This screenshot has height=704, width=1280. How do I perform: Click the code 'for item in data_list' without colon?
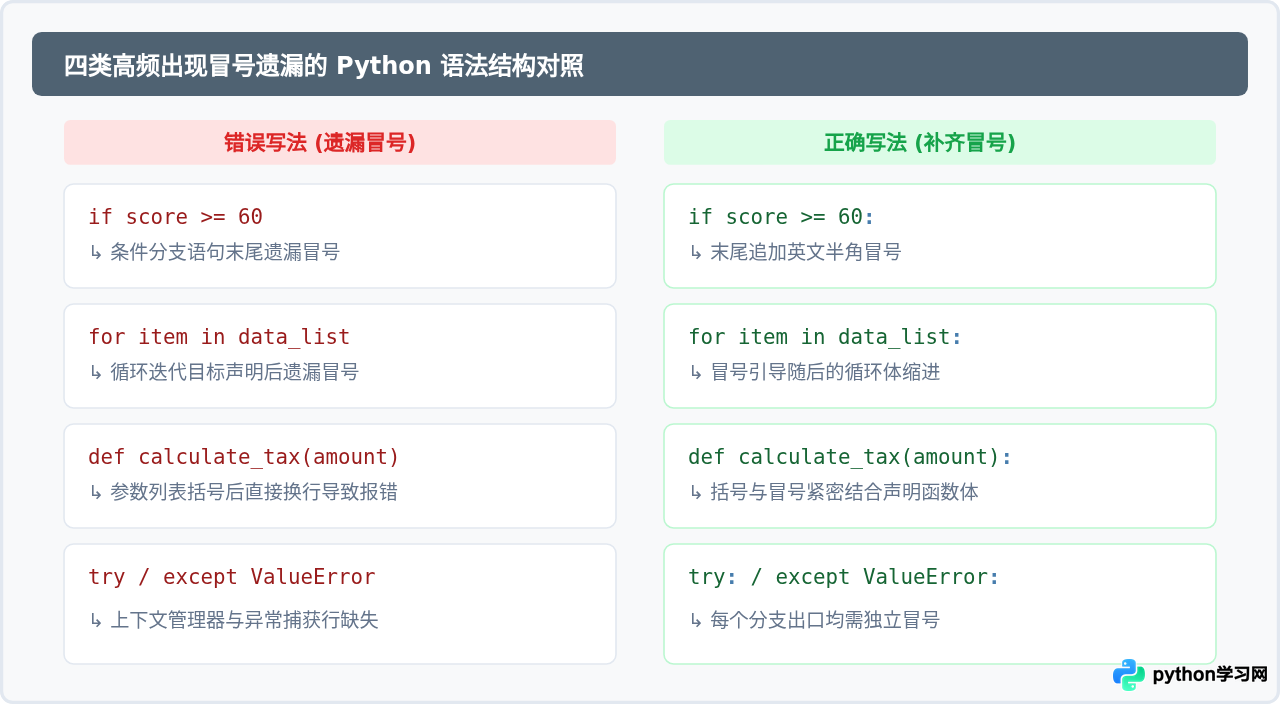pyautogui.click(x=219, y=337)
